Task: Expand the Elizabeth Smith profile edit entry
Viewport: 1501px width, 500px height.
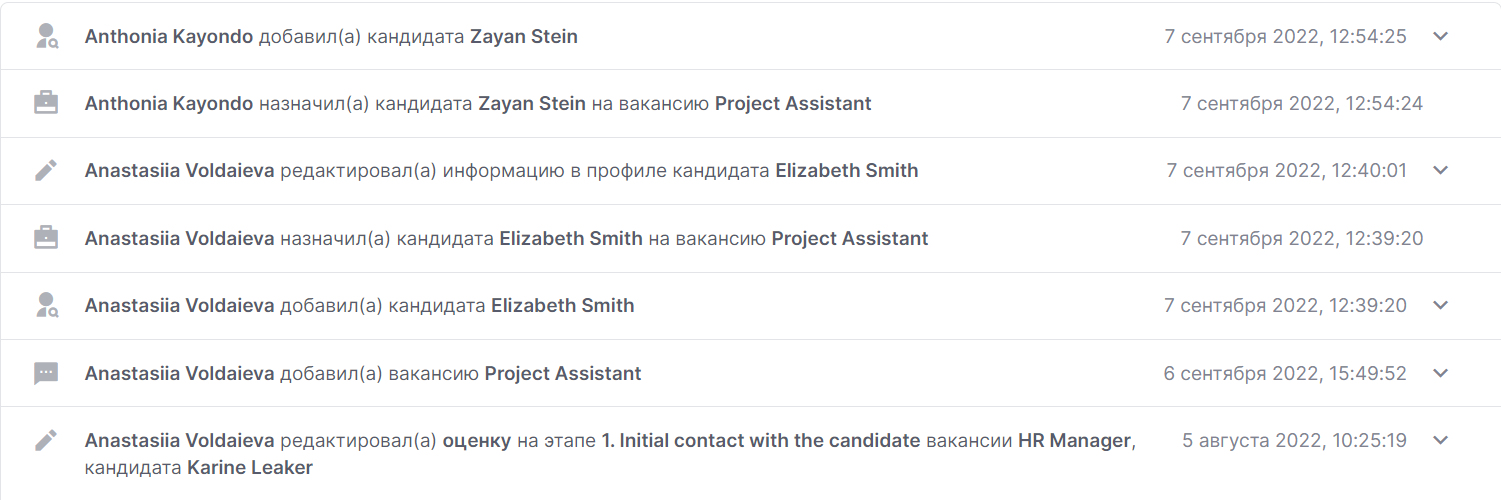Action: point(1440,171)
